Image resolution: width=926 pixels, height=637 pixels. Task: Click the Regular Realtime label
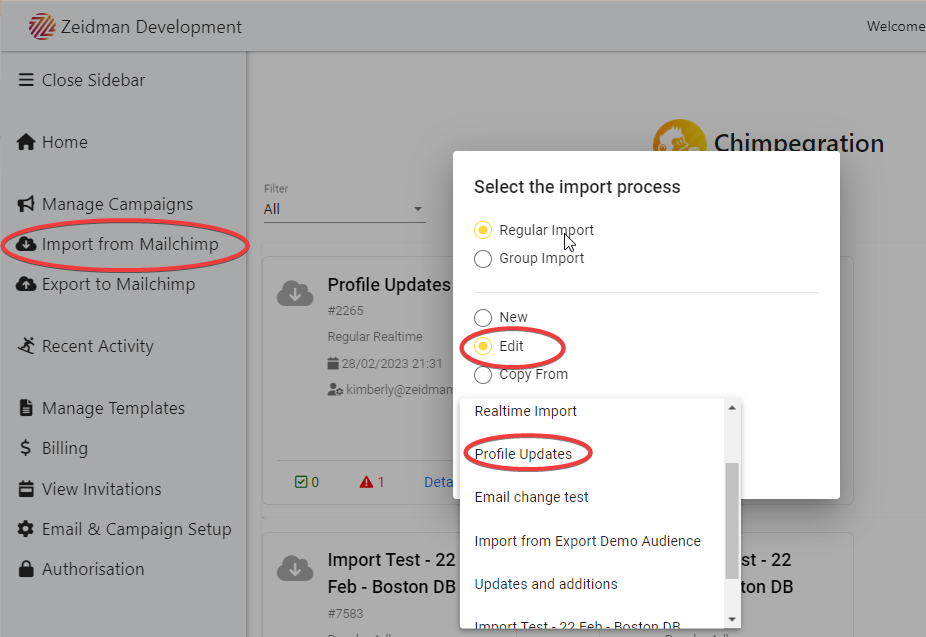tap(375, 337)
